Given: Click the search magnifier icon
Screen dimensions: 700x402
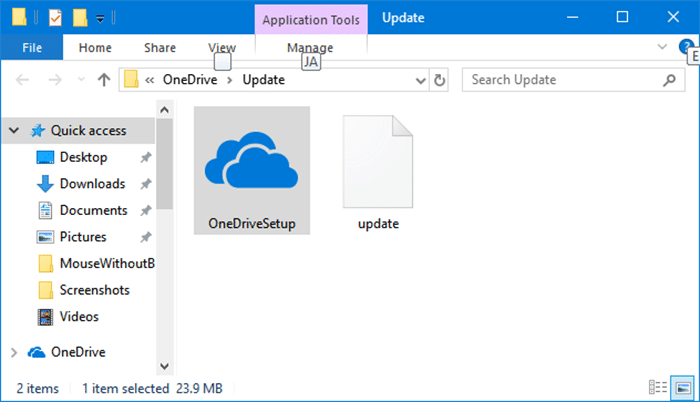Looking at the screenshot, I should (x=669, y=80).
